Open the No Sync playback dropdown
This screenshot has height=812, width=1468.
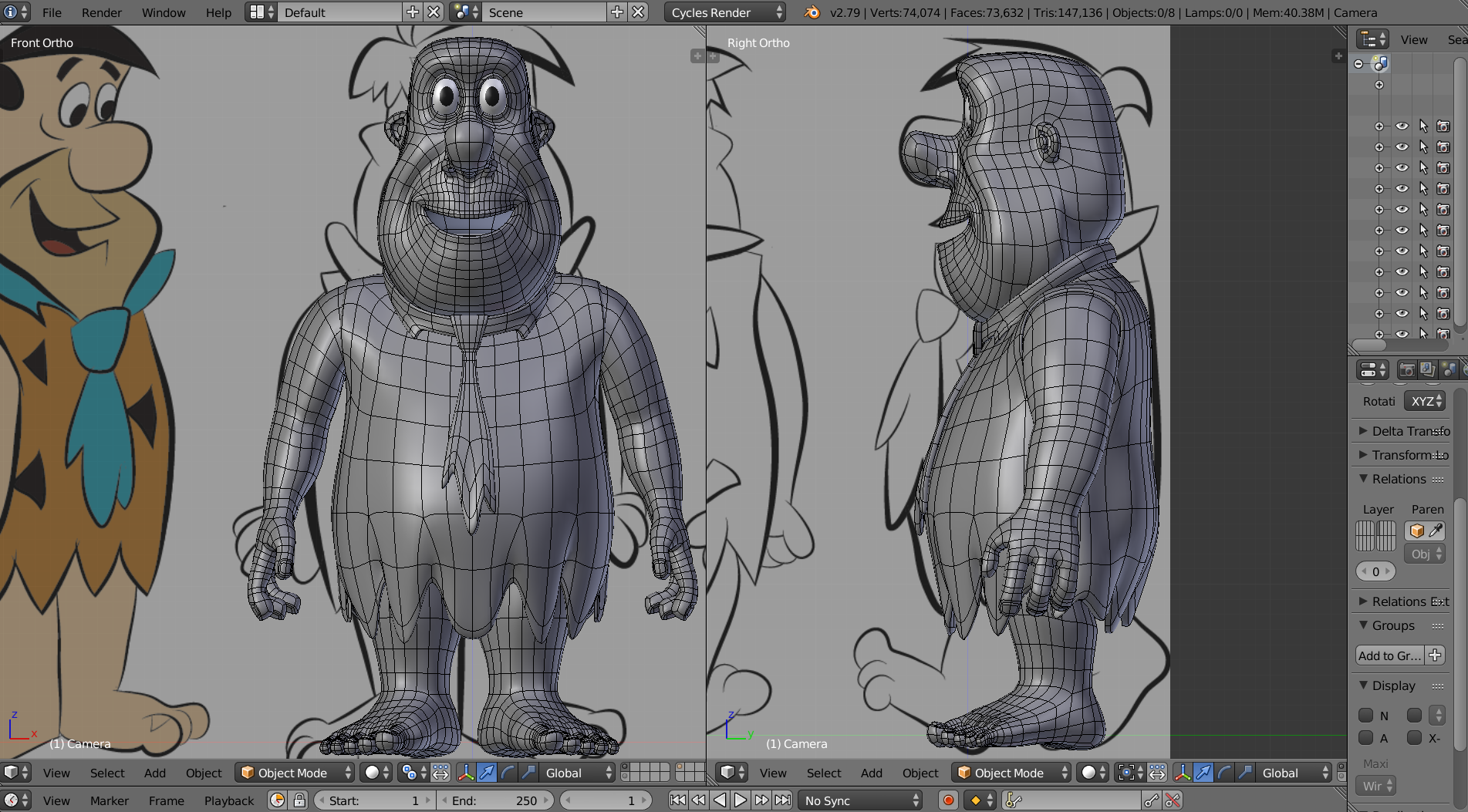click(861, 800)
